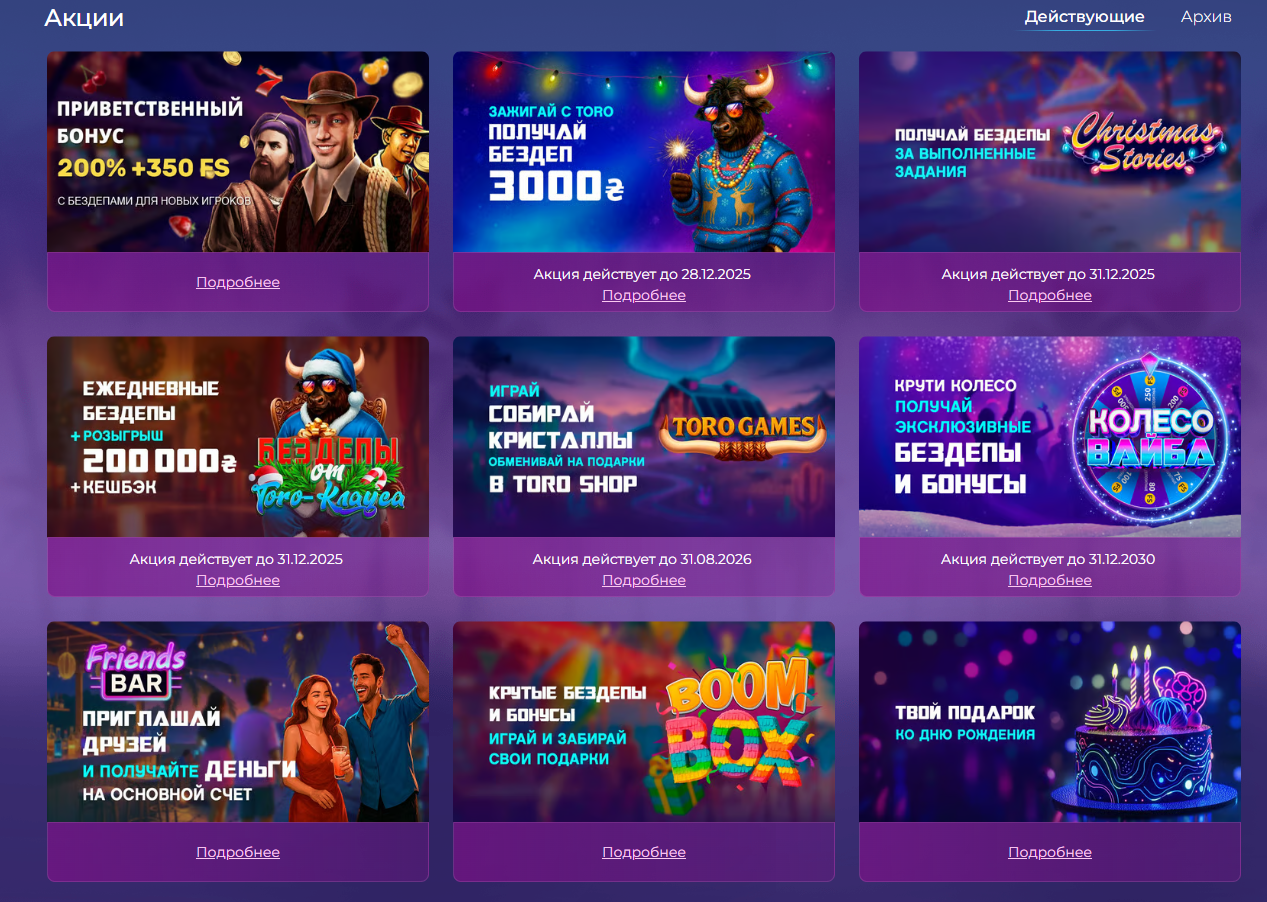Click Подробнее under the welcome bonus
Viewport: 1267px width, 902px height.
(x=238, y=282)
